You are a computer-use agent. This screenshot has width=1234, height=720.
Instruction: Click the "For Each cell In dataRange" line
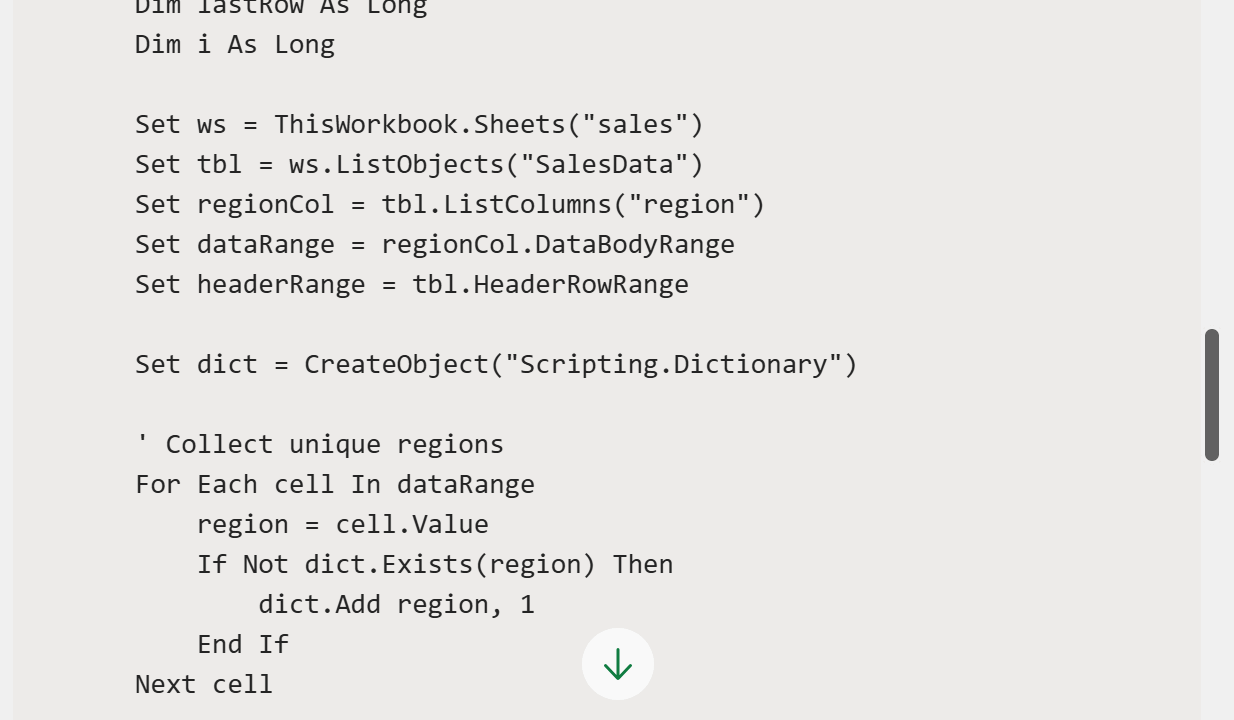click(x=335, y=485)
